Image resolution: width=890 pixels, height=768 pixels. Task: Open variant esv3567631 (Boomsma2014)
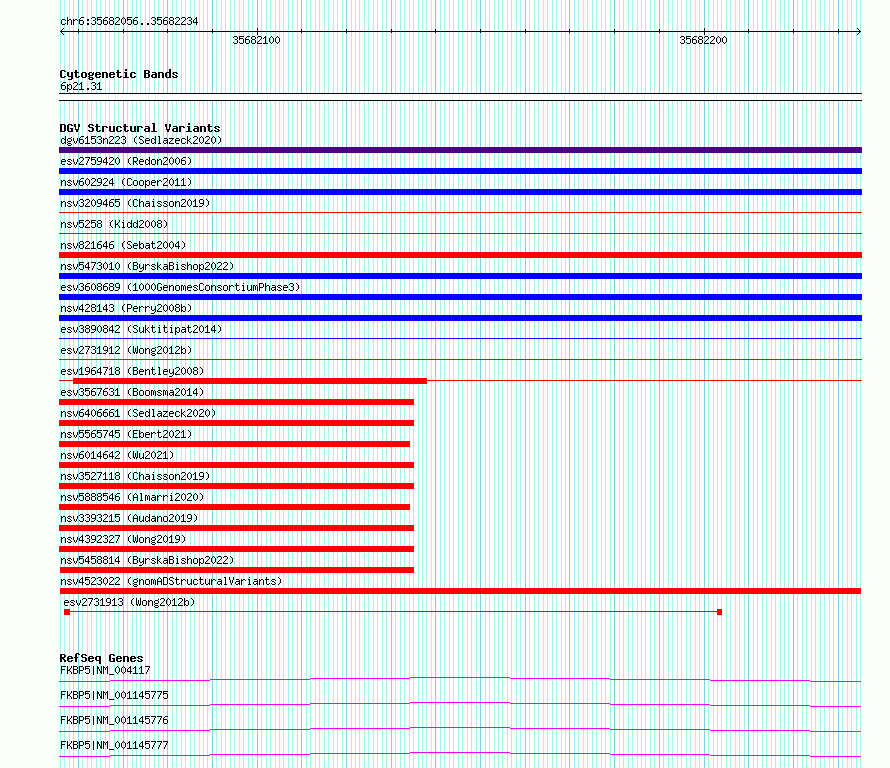pos(132,392)
